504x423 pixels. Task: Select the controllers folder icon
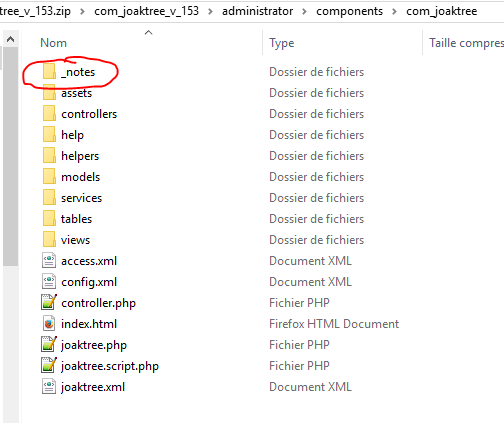point(49,114)
